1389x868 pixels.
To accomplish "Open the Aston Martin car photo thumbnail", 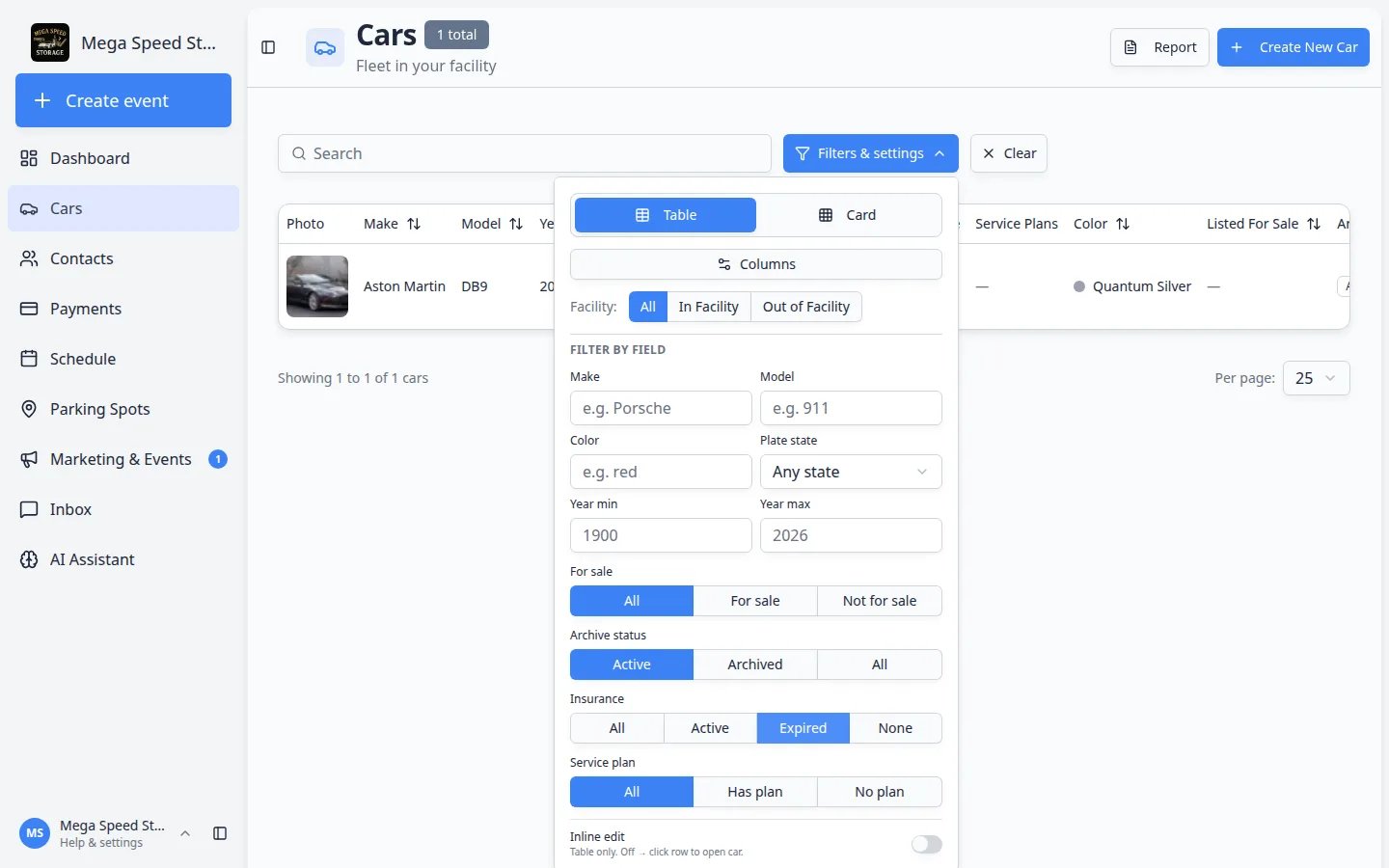I will 317,286.
